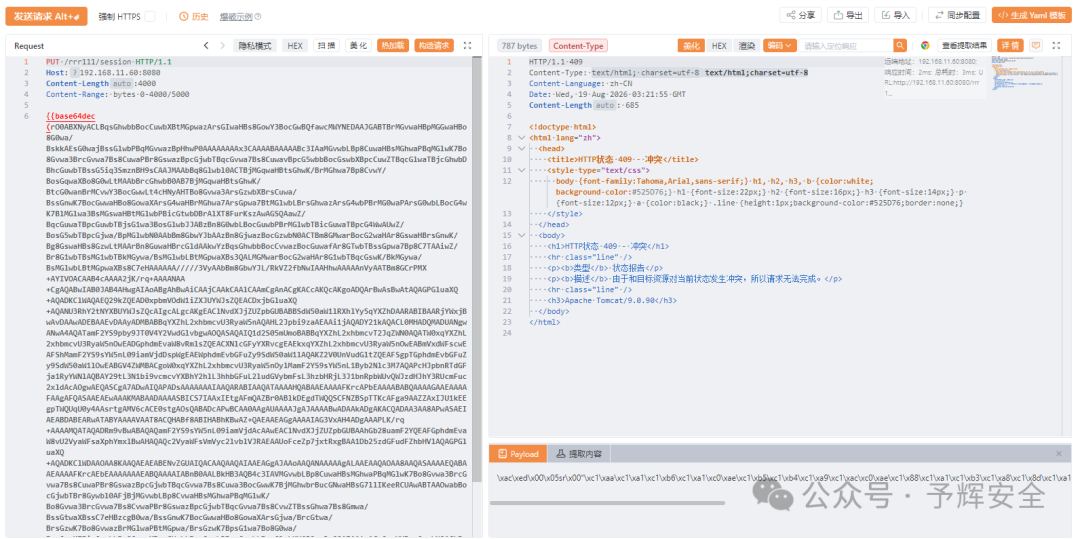Image resolution: width=1080 pixels, height=539 pixels.
Task: Collapse the body tag fold arrow
Action: [x=521, y=235]
